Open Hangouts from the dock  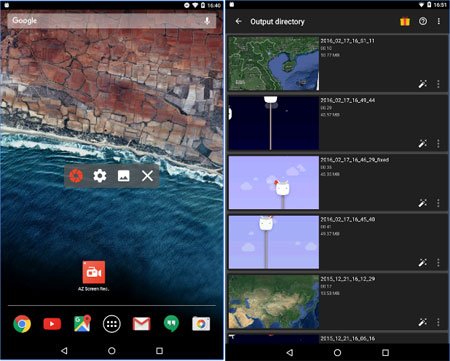click(x=171, y=323)
